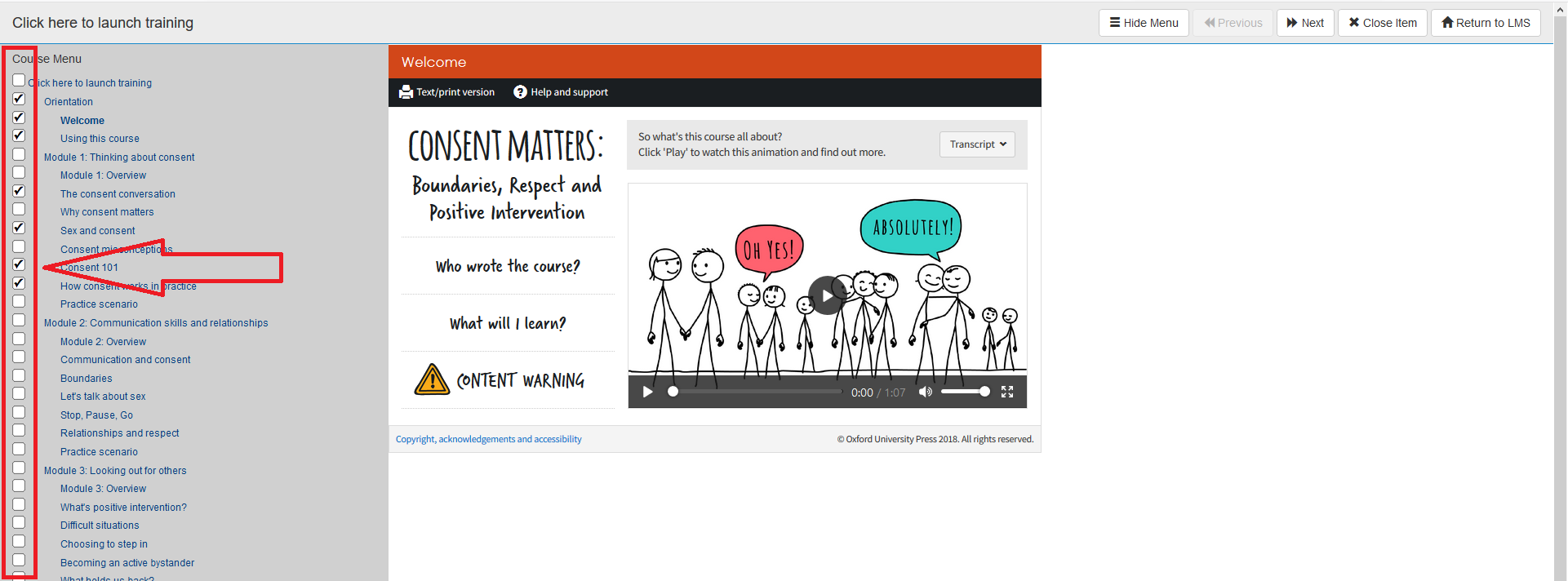Click the Help and support question mark icon
Image resolution: width=1568 pixels, height=581 pixels.
[520, 92]
